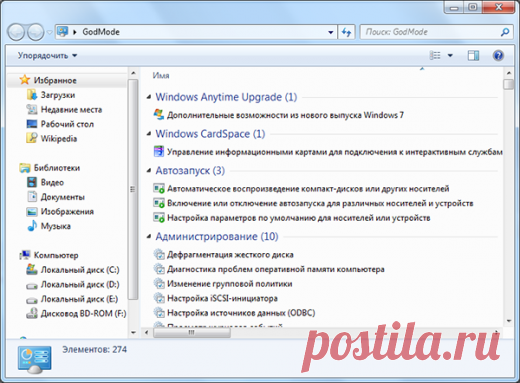The height and width of the screenshot is (383, 520).
Task: Open Локальный диск (E:)
Action: click(x=79, y=299)
